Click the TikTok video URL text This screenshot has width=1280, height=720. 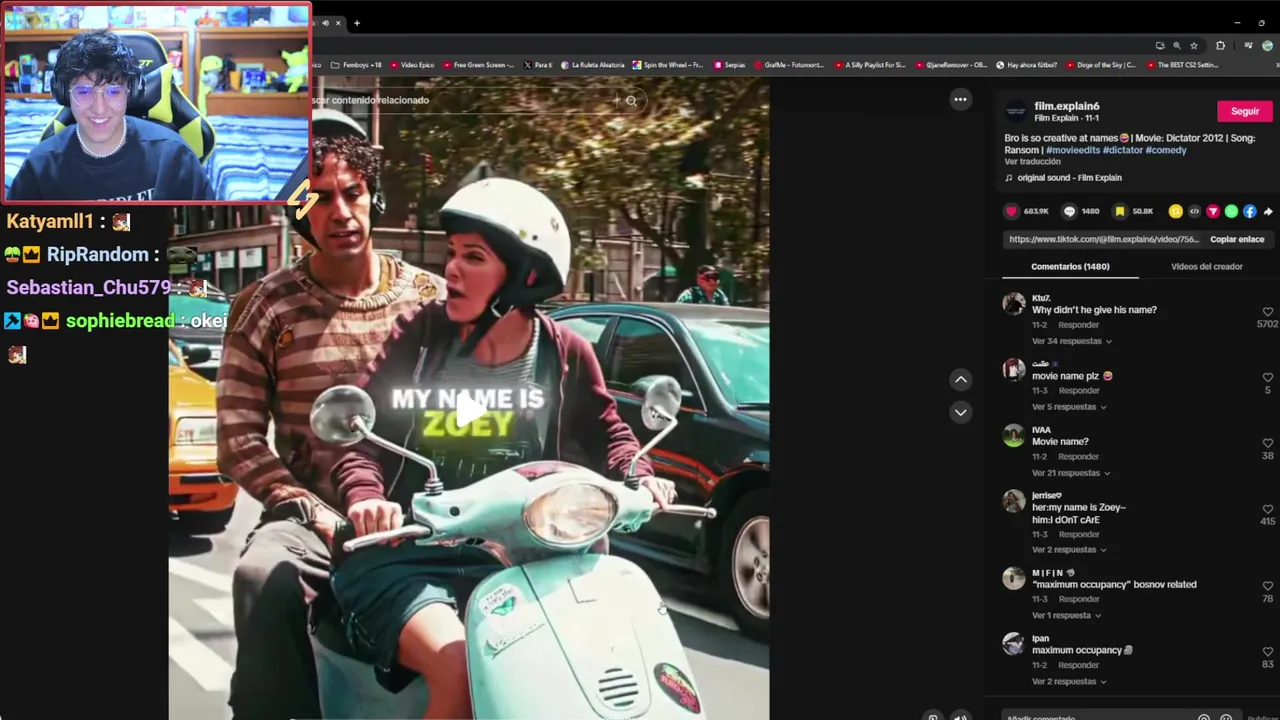(1103, 240)
